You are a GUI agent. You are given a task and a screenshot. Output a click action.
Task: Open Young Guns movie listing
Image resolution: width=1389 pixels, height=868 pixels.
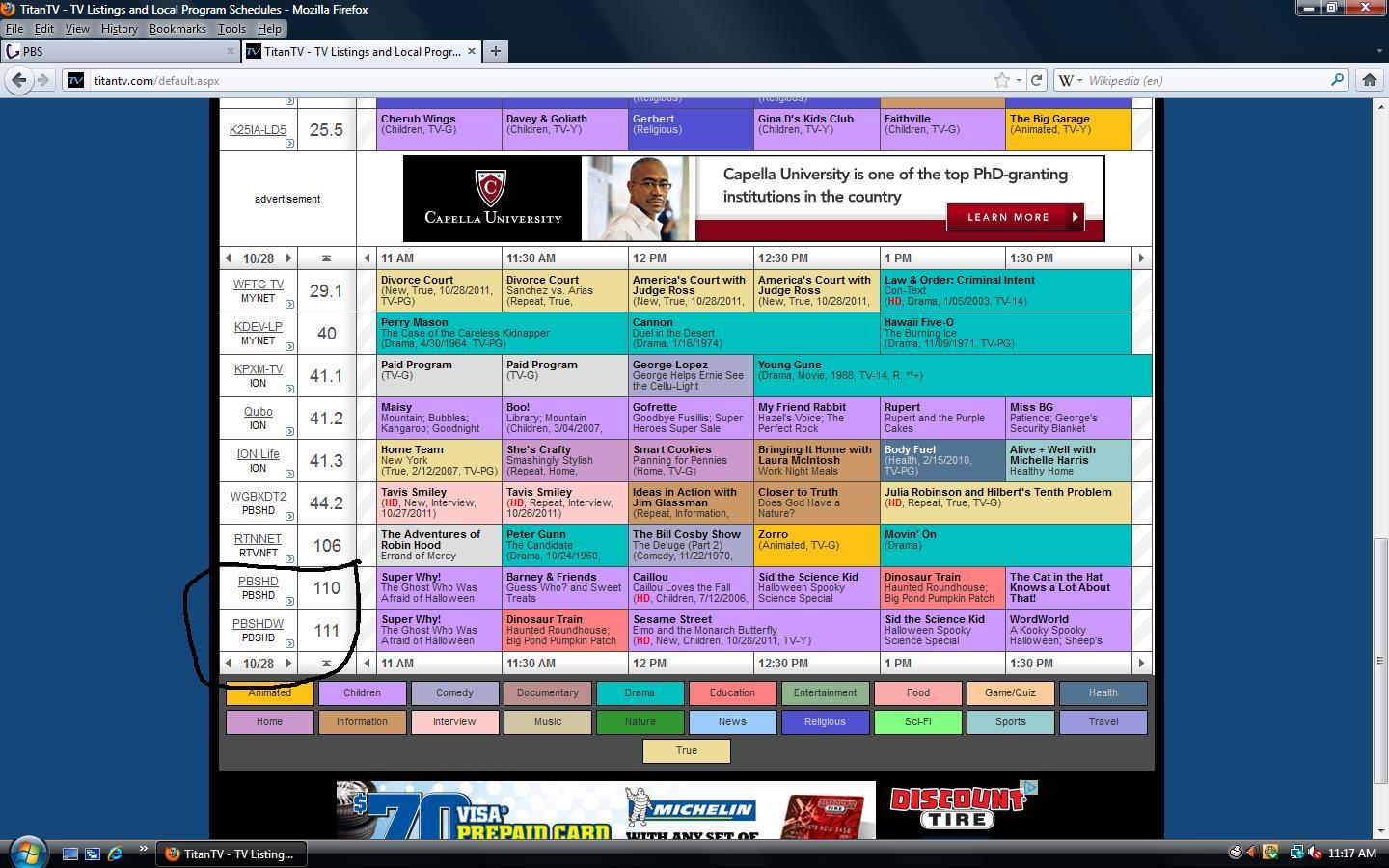coord(952,375)
